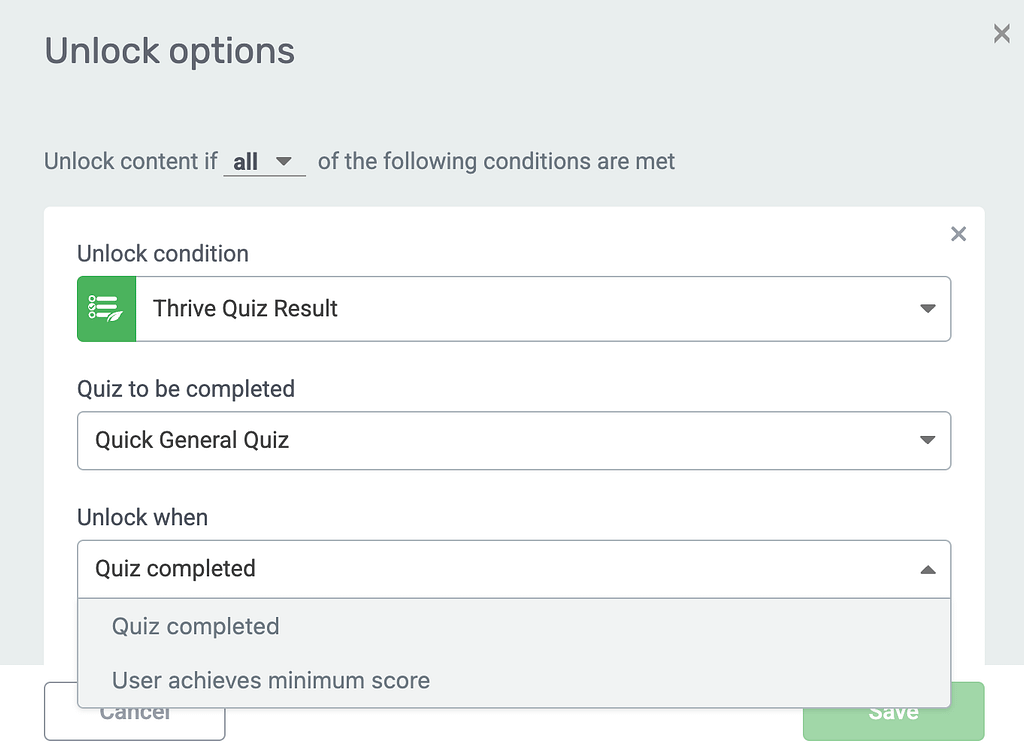Close the Unlock options dialog

pos(1001,35)
